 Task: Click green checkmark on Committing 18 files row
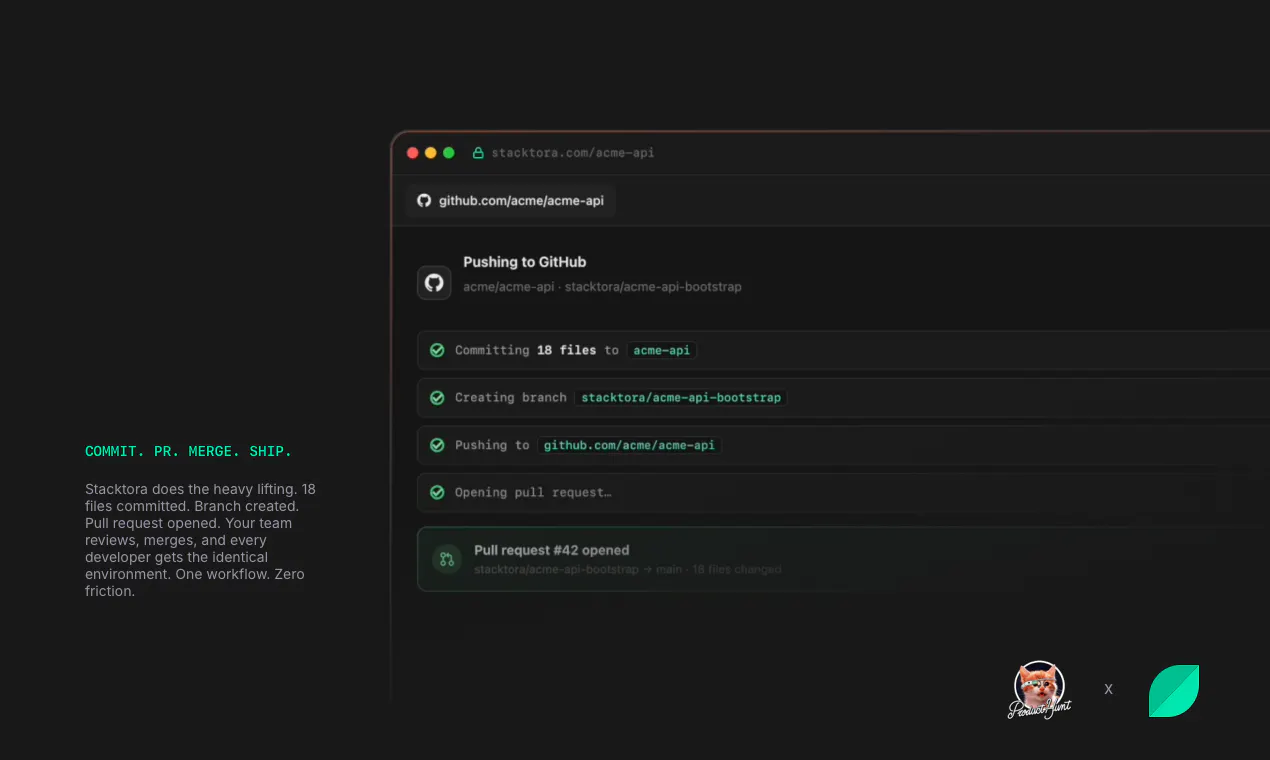click(437, 350)
